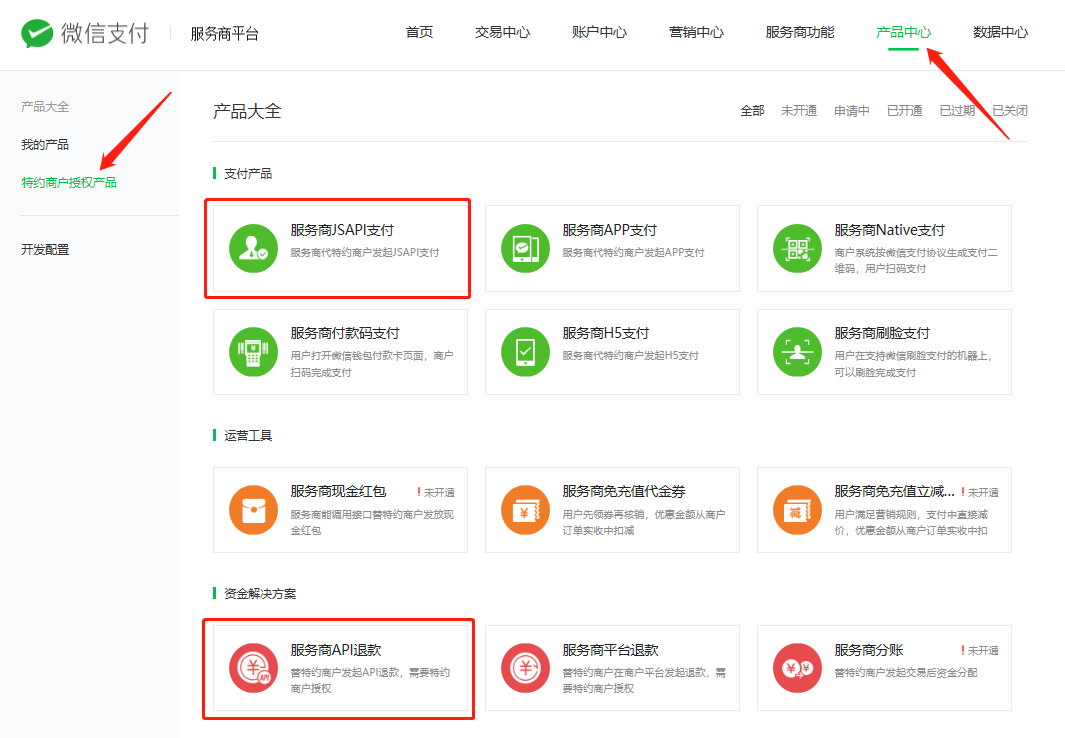Filter products by 全部

(x=753, y=111)
